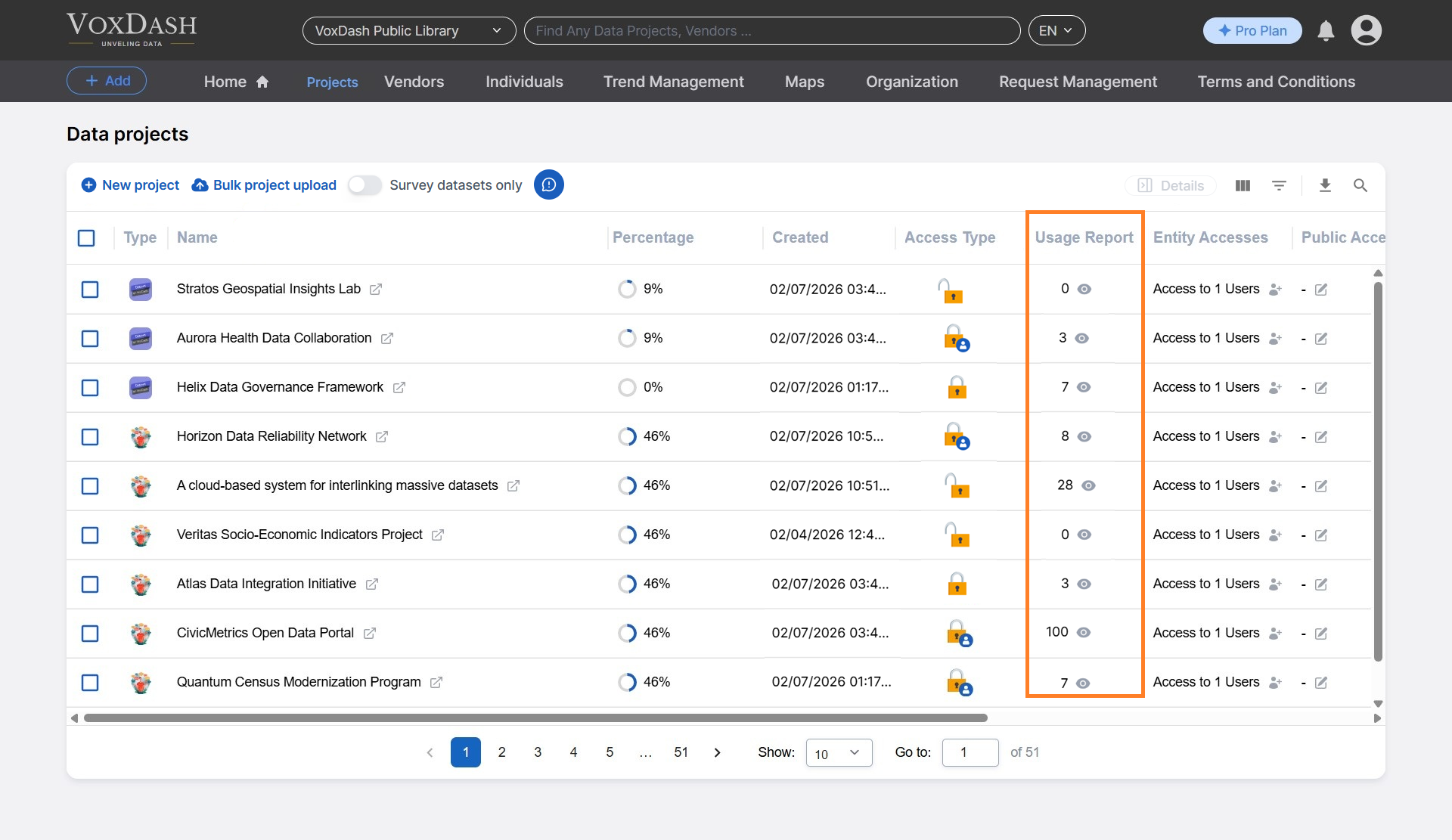Viewport: 1452px width, 840px height.
Task: Click the help info icon beside Survey datasets only
Action: click(x=548, y=184)
